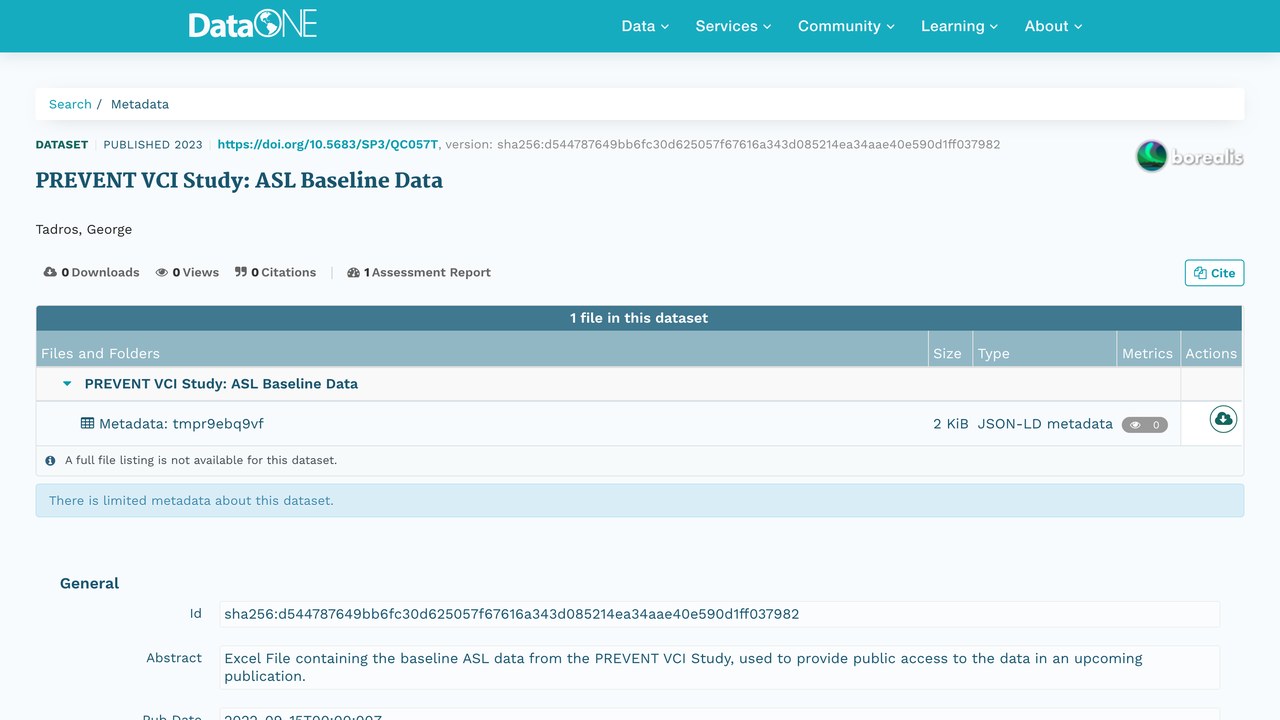Viewport: 1280px width, 720px height.
Task: Click the DataONE logo
Action: [x=253, y=24]
